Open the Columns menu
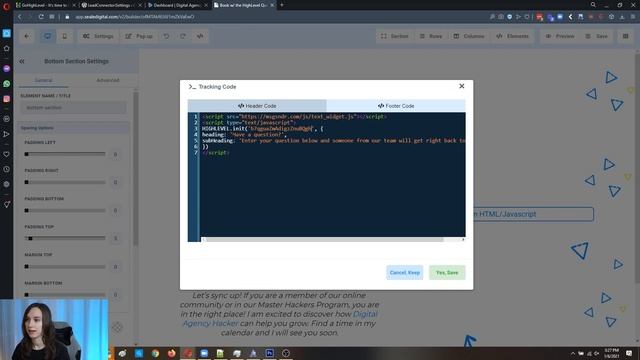 coord(469,36)
